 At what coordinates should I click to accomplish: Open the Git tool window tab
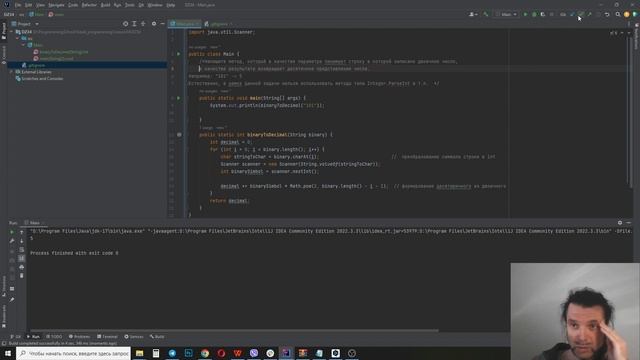pos(16,337)
